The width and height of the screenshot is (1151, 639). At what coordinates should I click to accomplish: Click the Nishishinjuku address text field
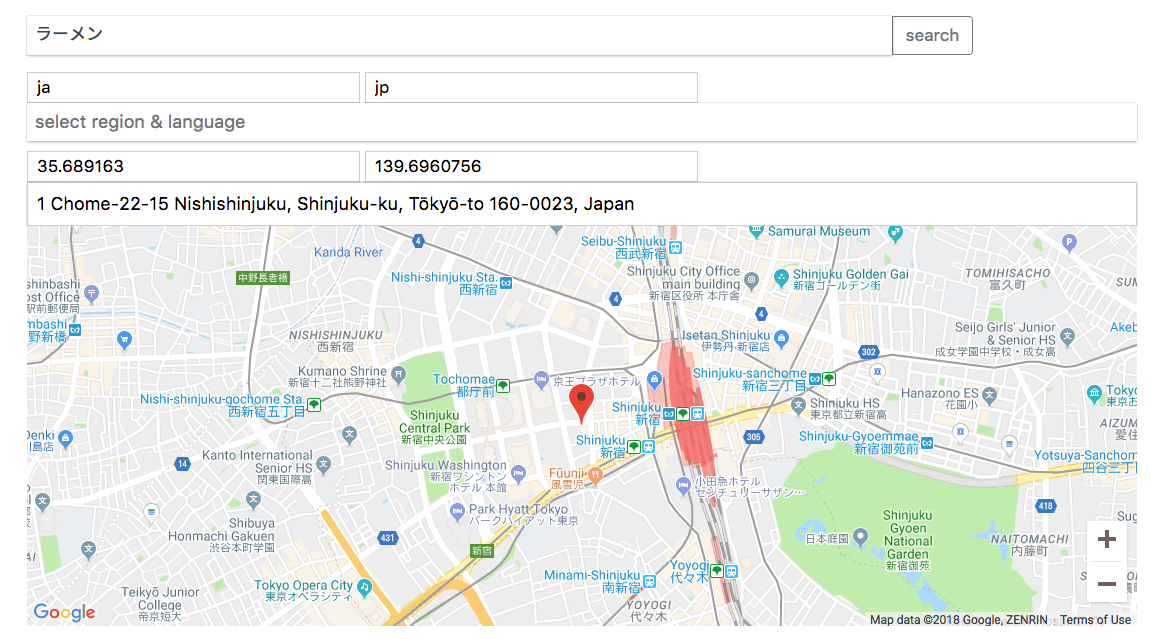point(581,204)
